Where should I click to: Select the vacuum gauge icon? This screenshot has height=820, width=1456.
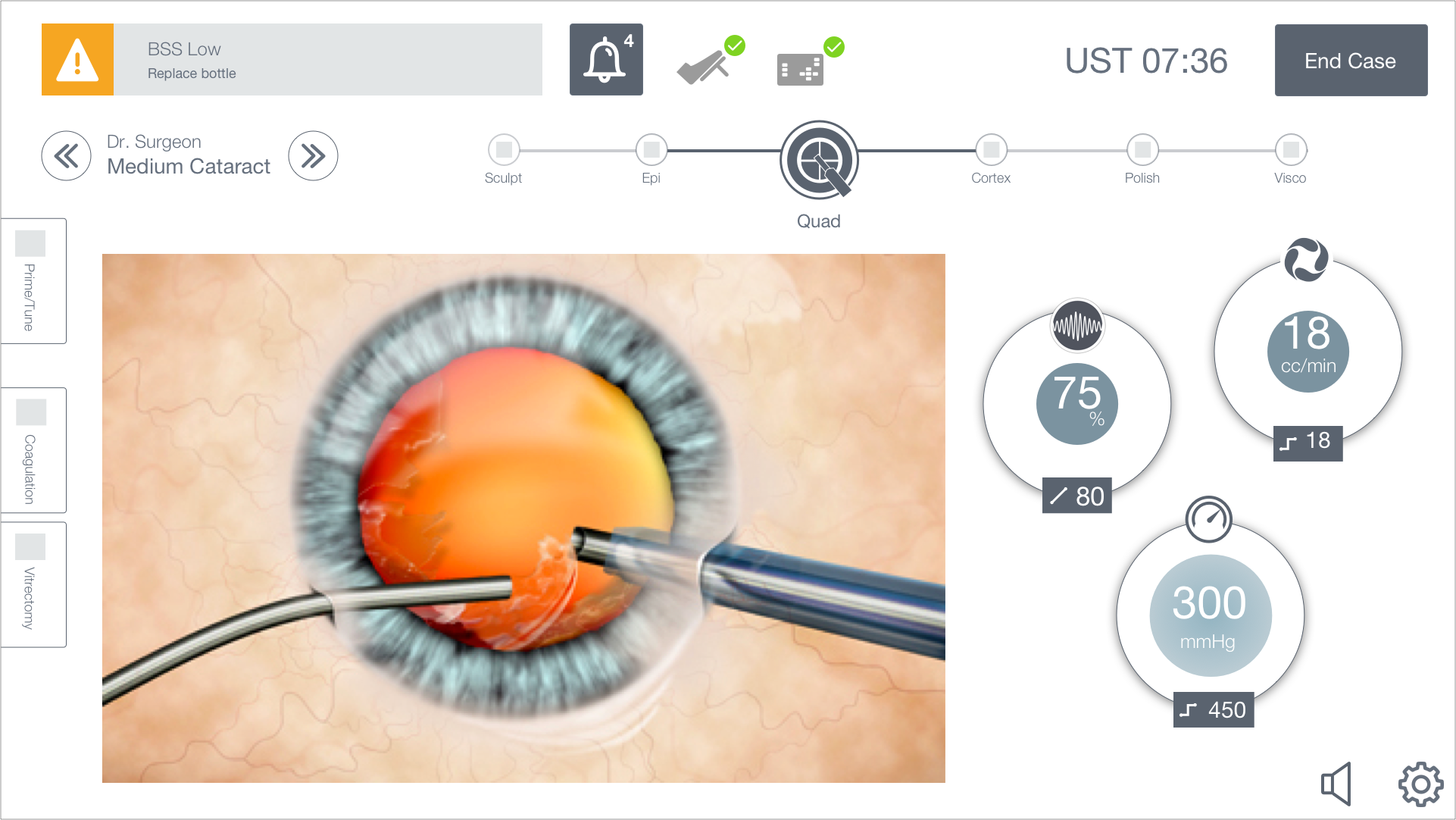coord(1208,519)
